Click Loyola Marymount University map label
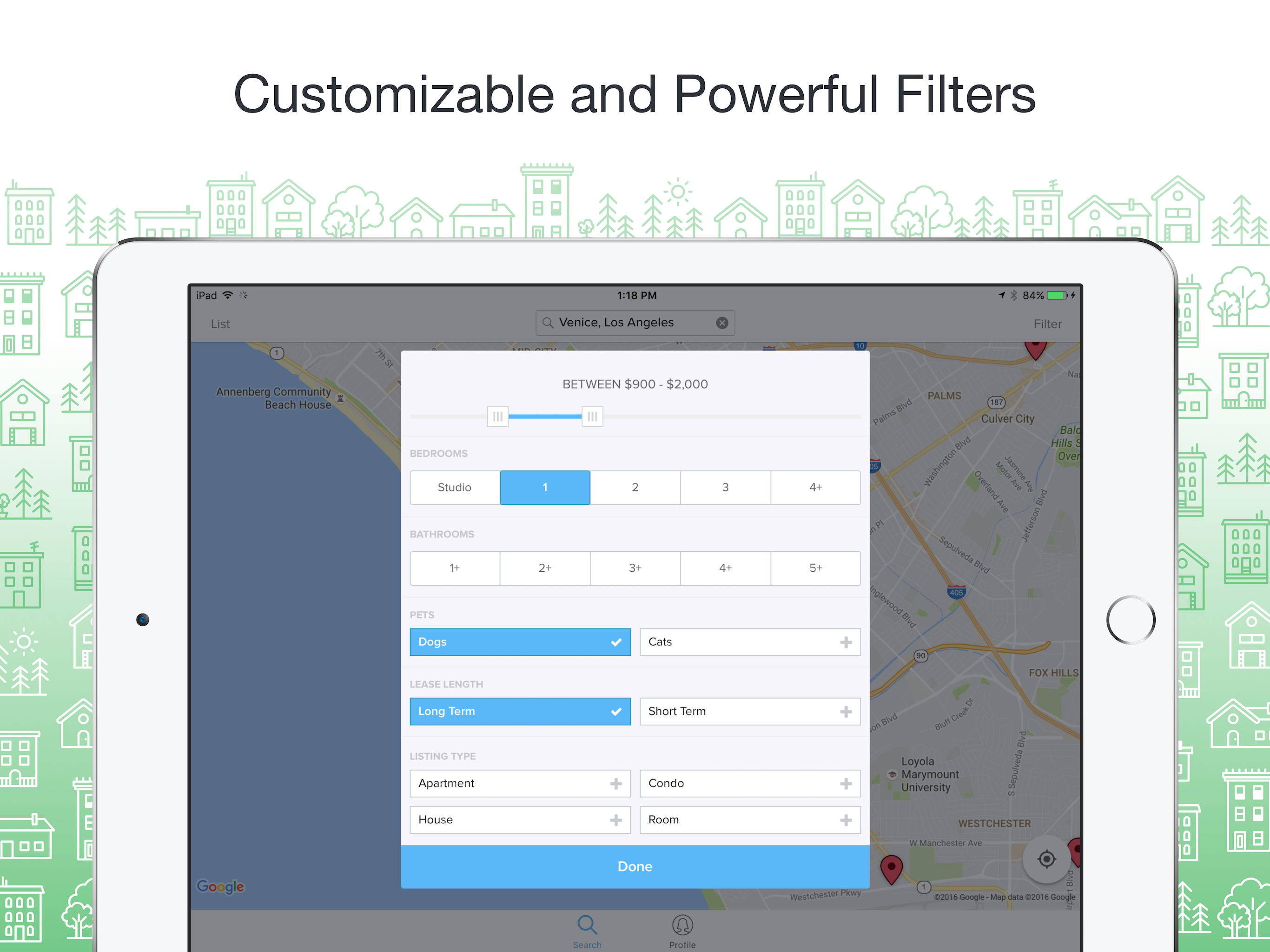 (930, 774)
